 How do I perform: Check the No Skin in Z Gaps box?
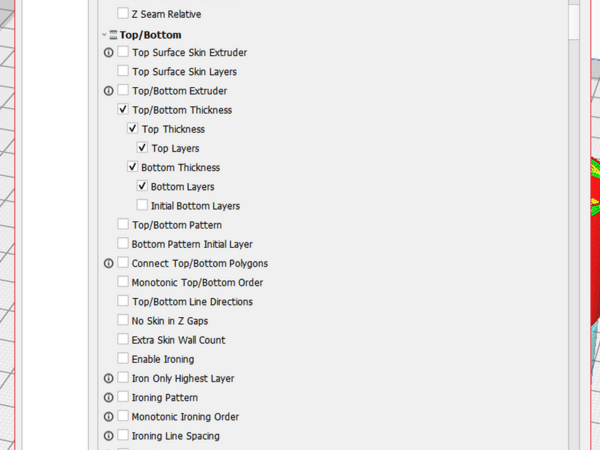[x=123, y=321]
